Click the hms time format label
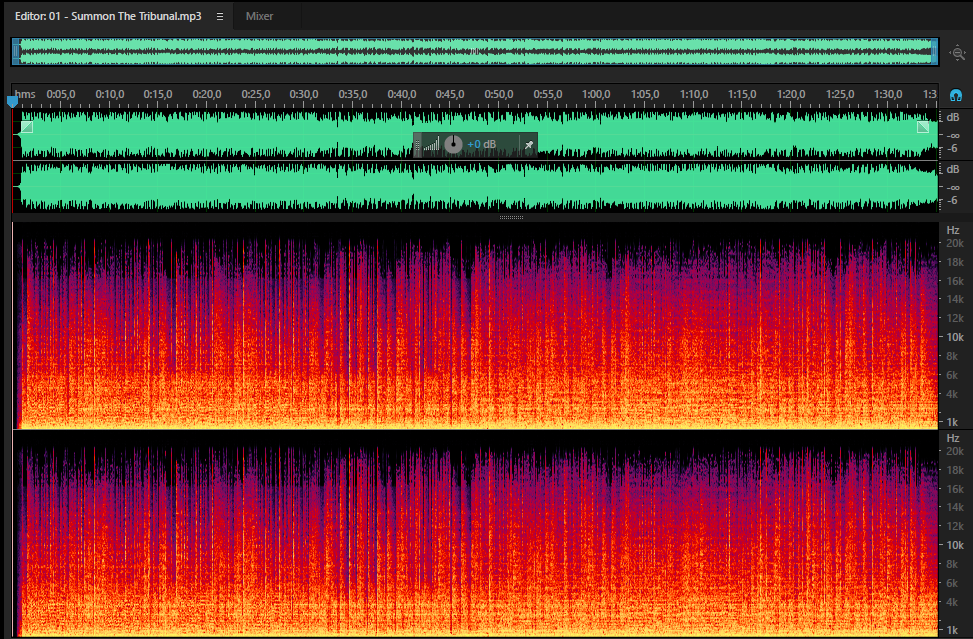Image resolution: width=973 pixels, height=639 pixels. pyautogui.click(x=25, y=94)
